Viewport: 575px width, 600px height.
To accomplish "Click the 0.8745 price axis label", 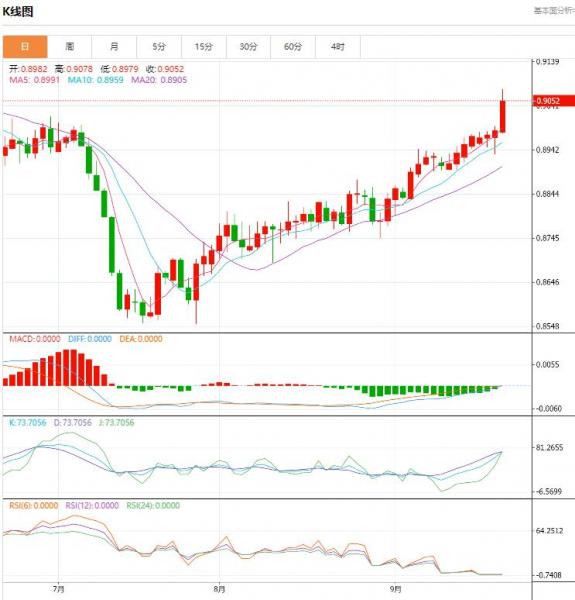I will tap(547, 238).
